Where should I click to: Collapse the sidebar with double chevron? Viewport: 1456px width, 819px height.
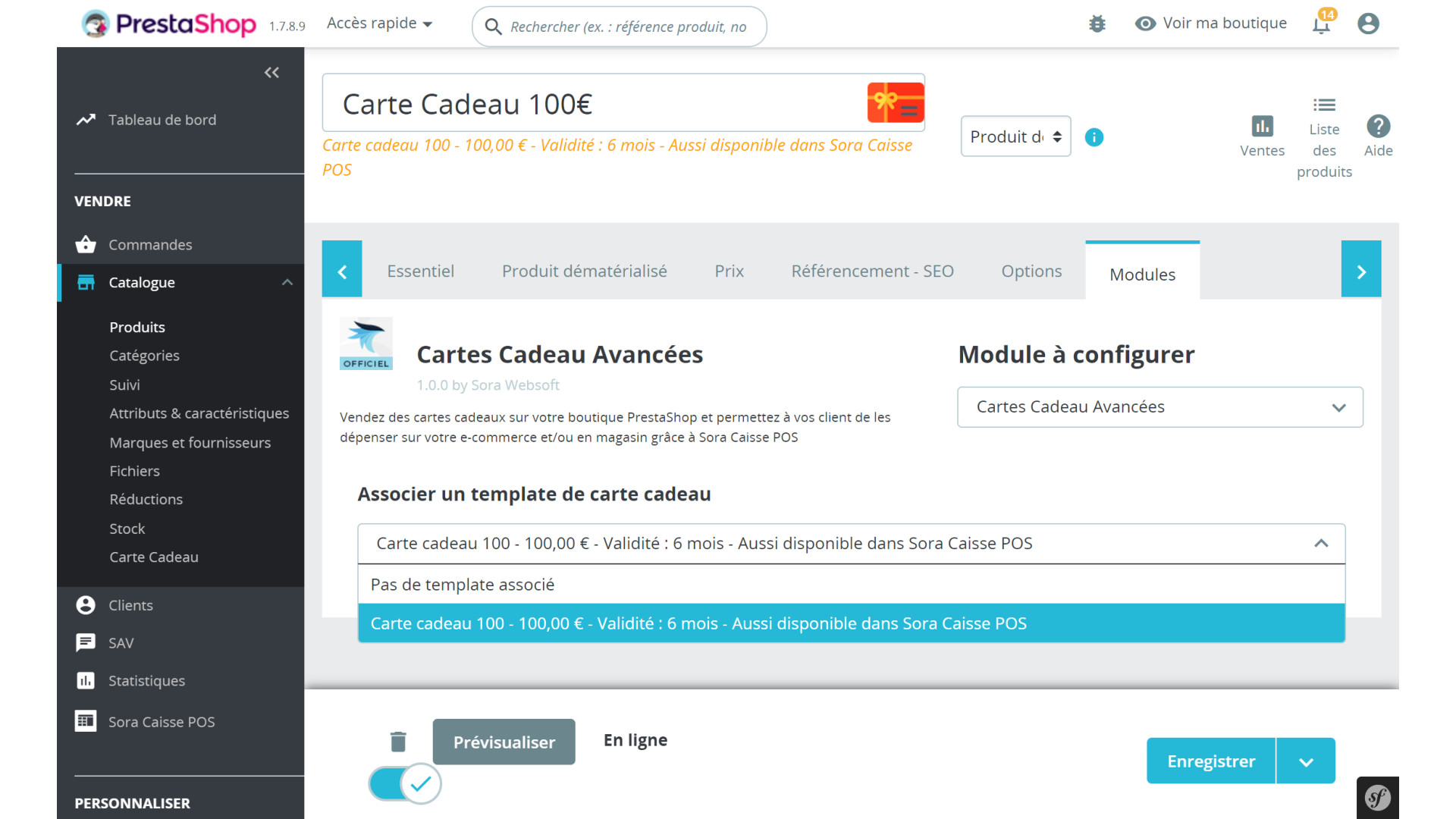271,73
